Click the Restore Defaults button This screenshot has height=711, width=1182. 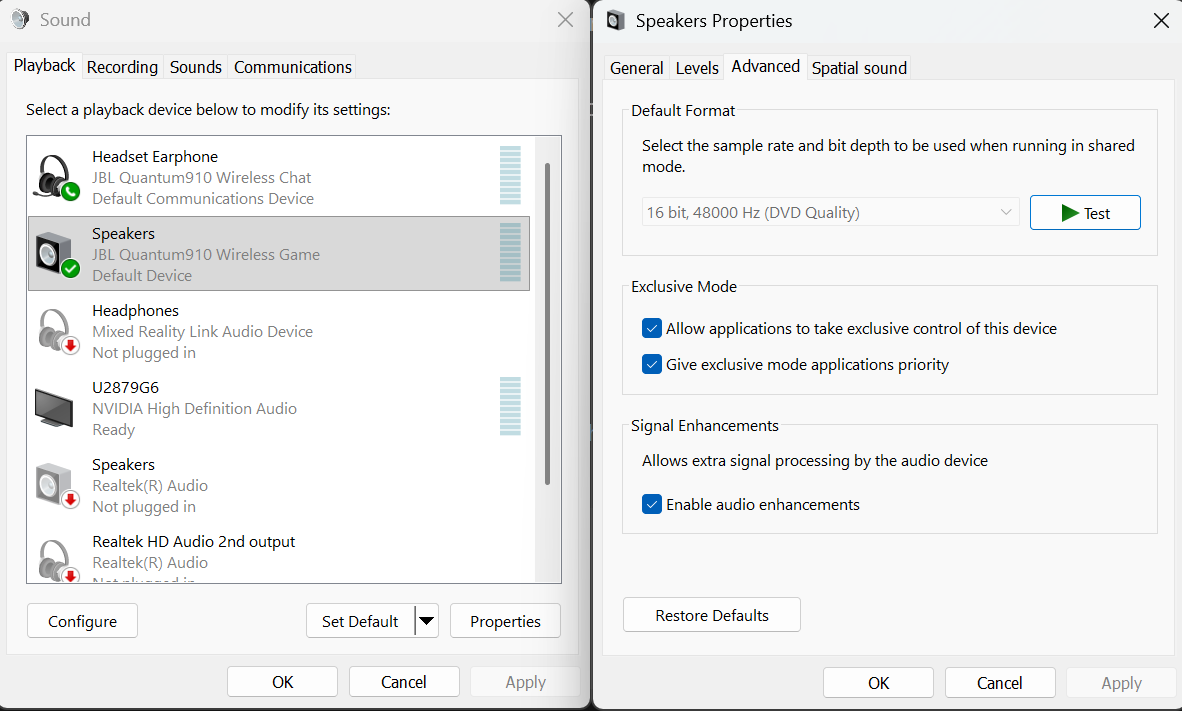[711, 614]
